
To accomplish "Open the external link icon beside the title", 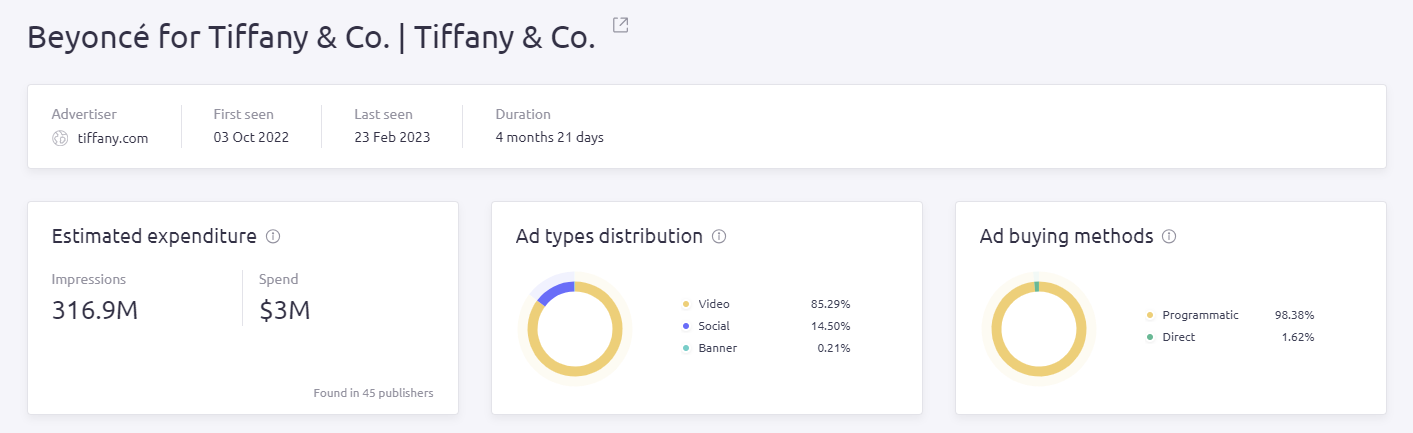I will [620, 25].
